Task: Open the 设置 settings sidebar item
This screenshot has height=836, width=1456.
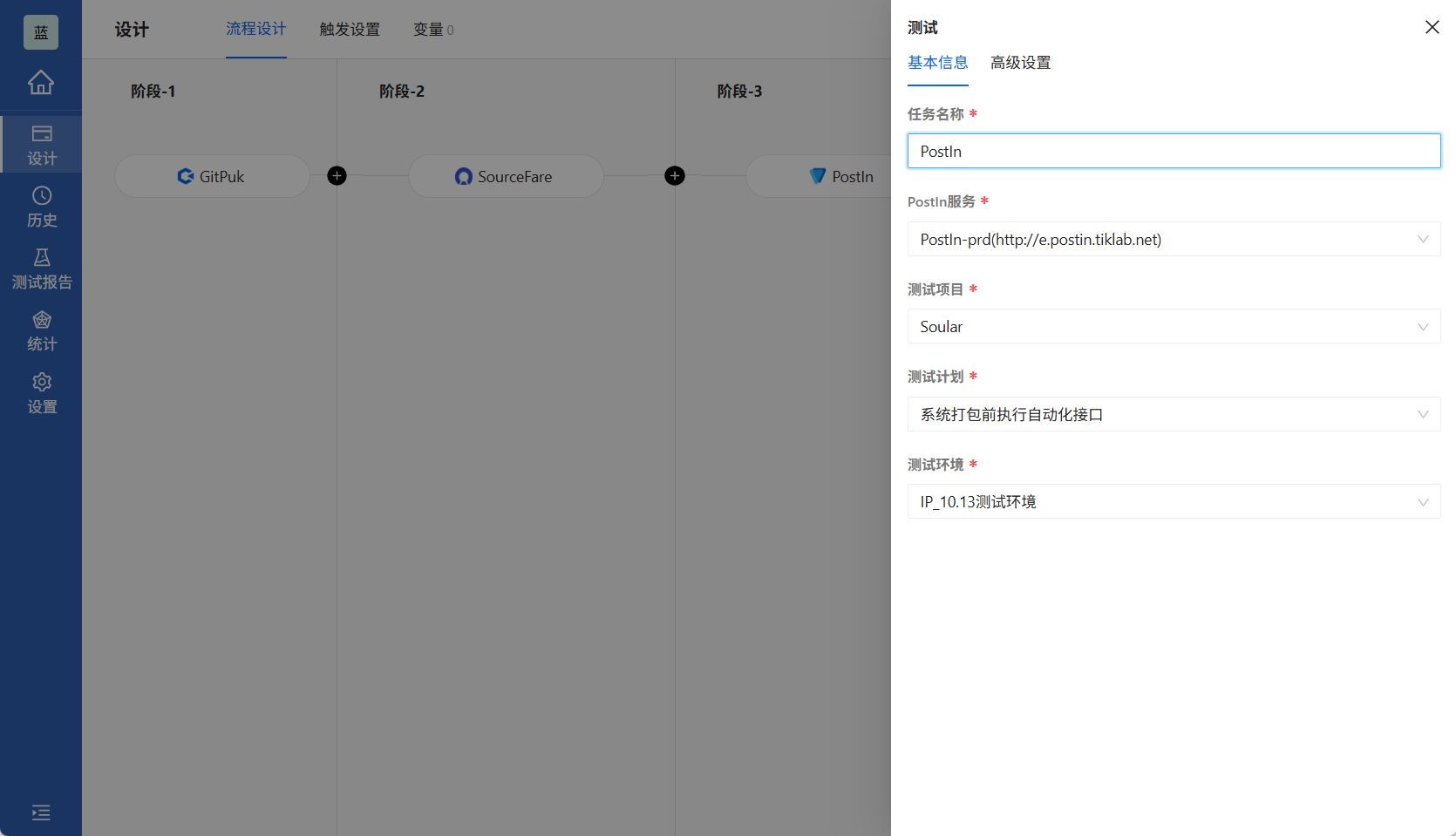Action: 41,393
